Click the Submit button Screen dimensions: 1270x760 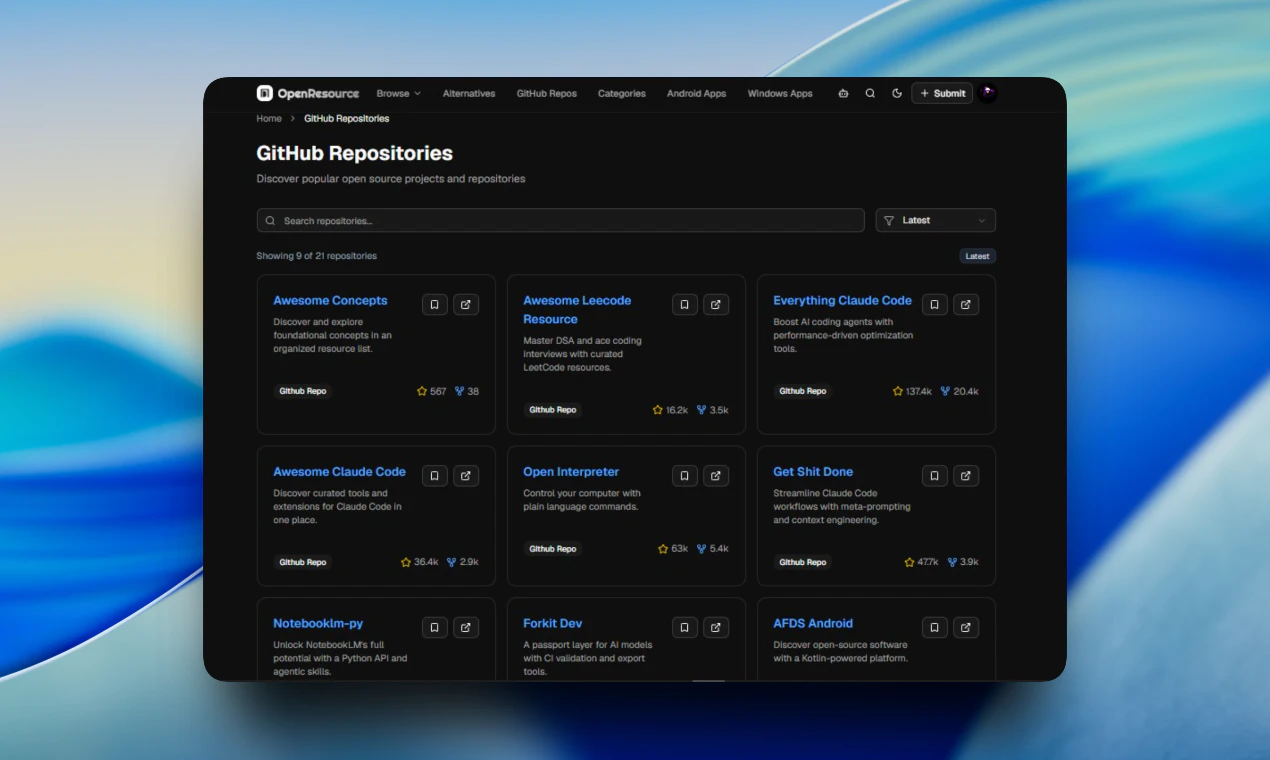click(941, 93)
